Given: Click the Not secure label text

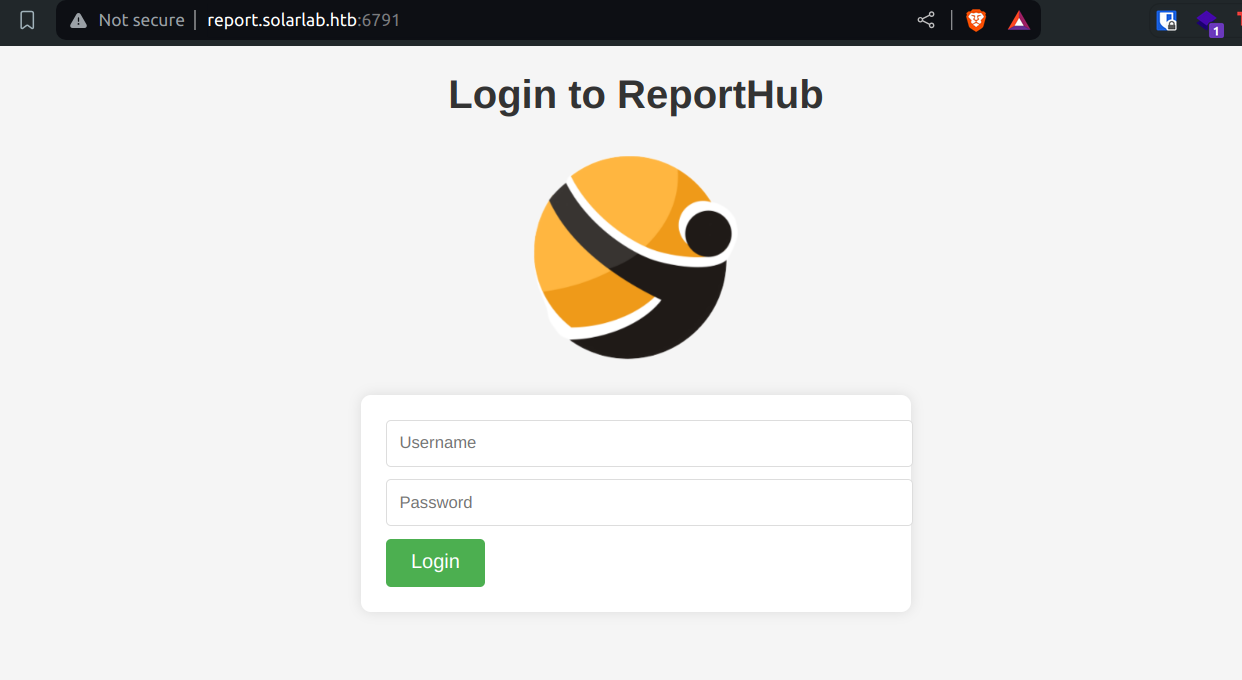Looking at the screenshot, I should [x=141, y=20].
